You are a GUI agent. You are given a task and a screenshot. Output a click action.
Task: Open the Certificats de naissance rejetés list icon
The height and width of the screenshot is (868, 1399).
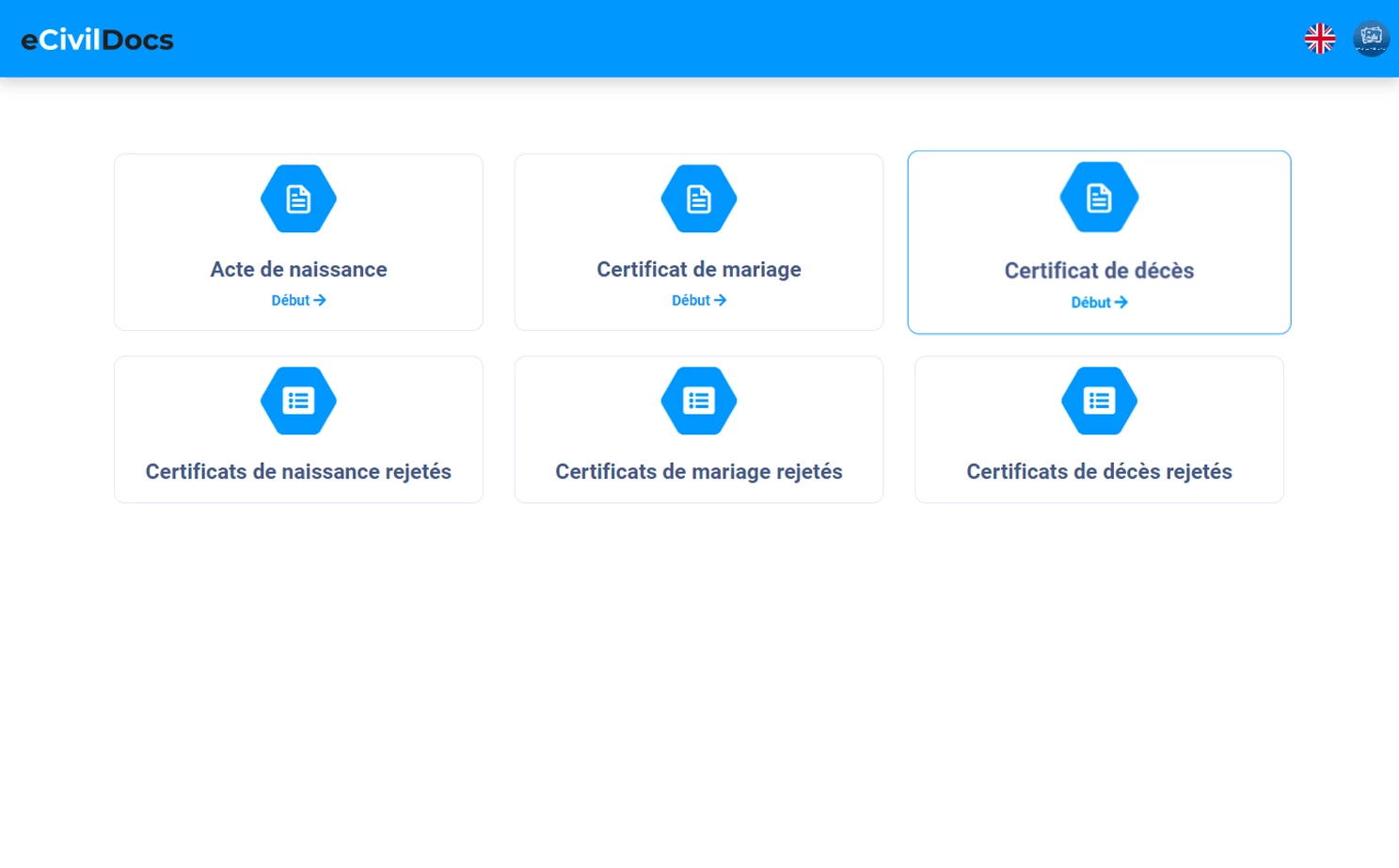coord(298,401)
